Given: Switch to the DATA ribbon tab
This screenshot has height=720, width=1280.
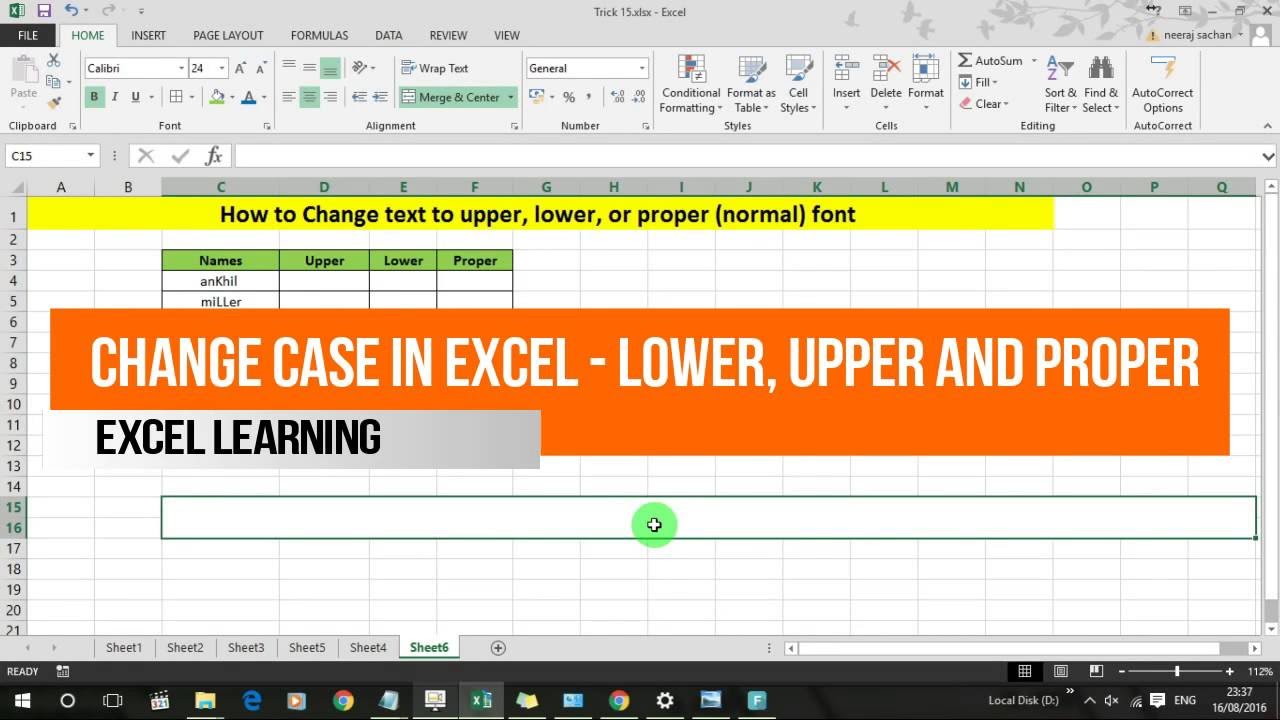Looking at the screenshot, I should click(x=389, y=35).
